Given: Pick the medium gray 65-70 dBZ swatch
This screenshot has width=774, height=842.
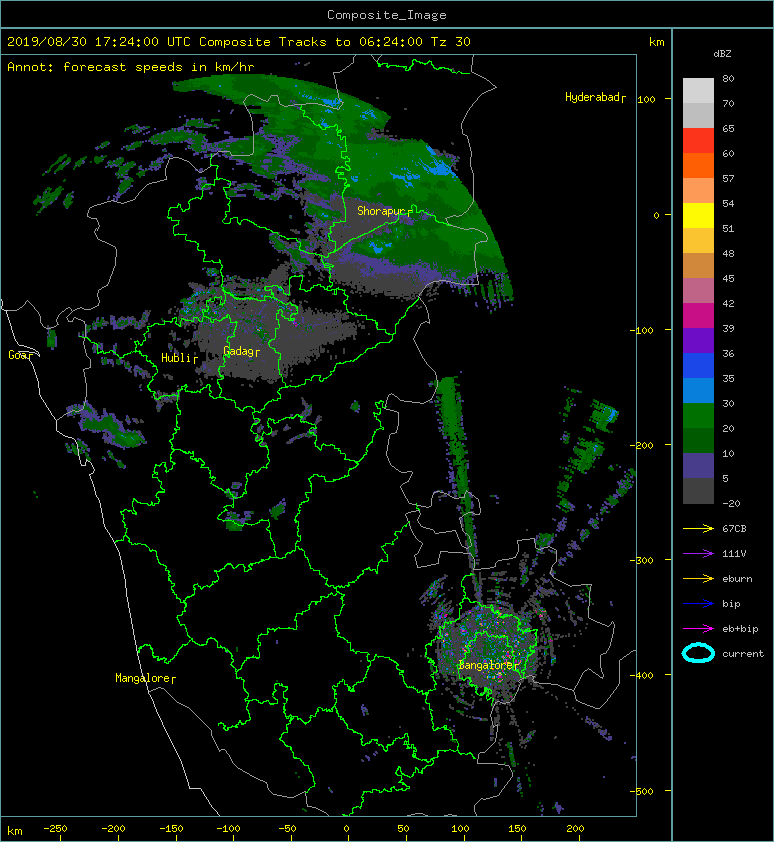Looking at the screenshot, I should pyautogui.click(x=698, y=115).
